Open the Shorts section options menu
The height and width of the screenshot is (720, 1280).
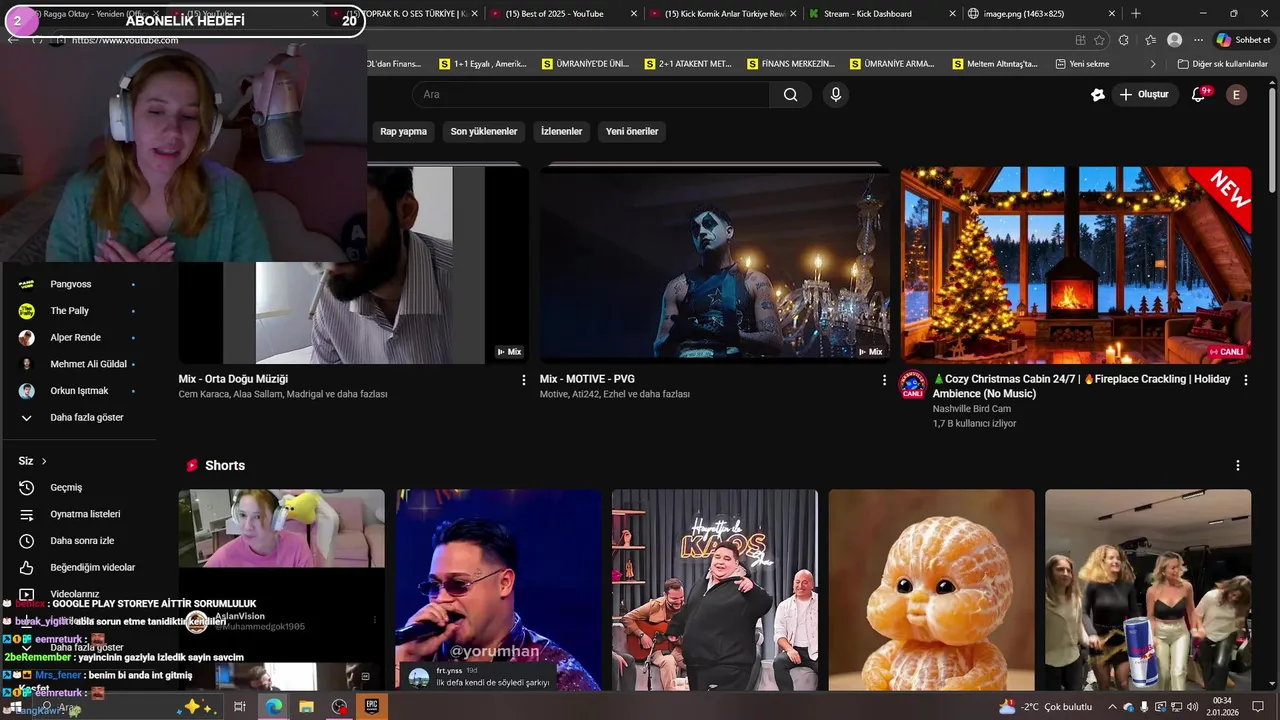(1238, 466)
